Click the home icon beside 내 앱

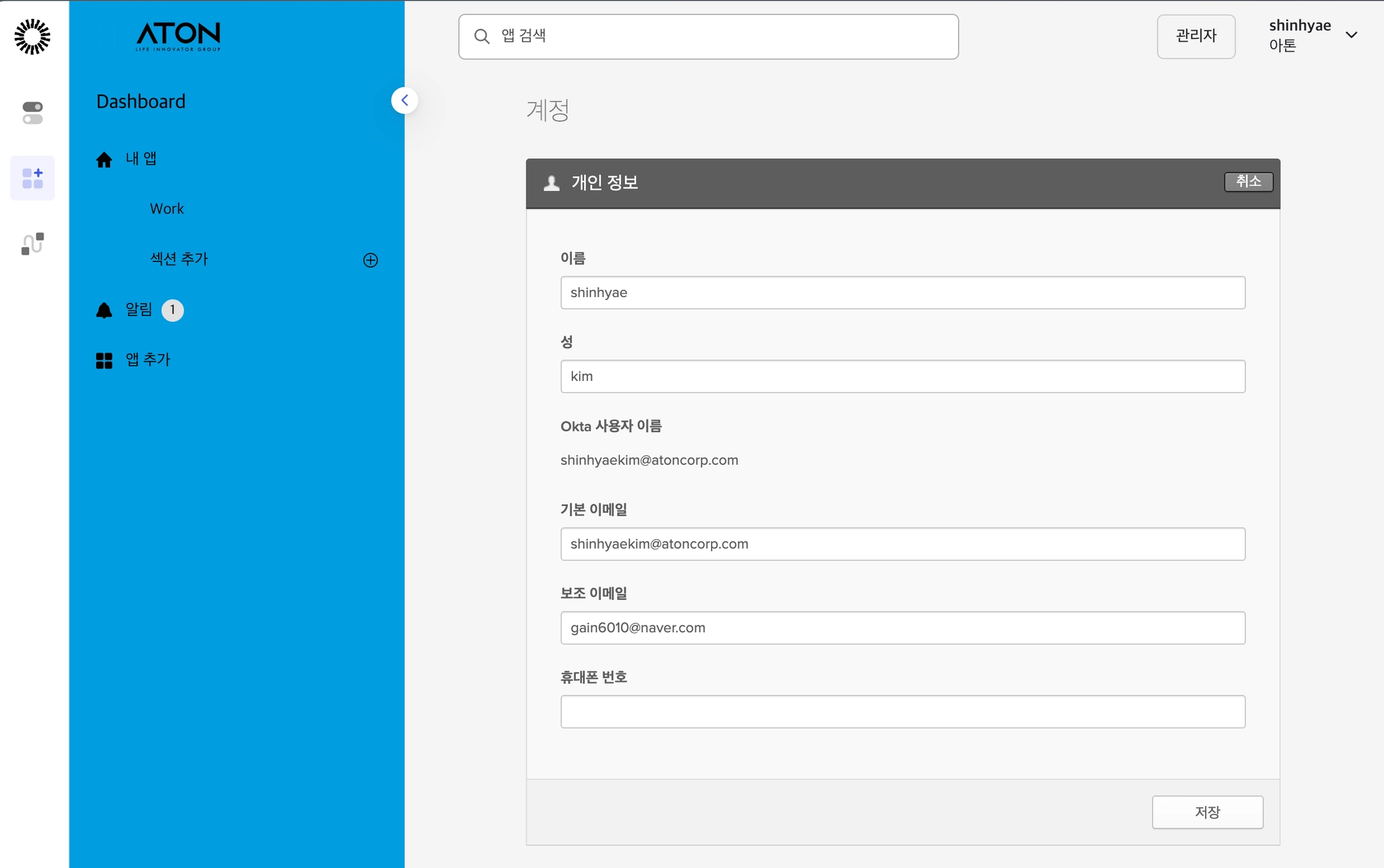pos(104,159)
